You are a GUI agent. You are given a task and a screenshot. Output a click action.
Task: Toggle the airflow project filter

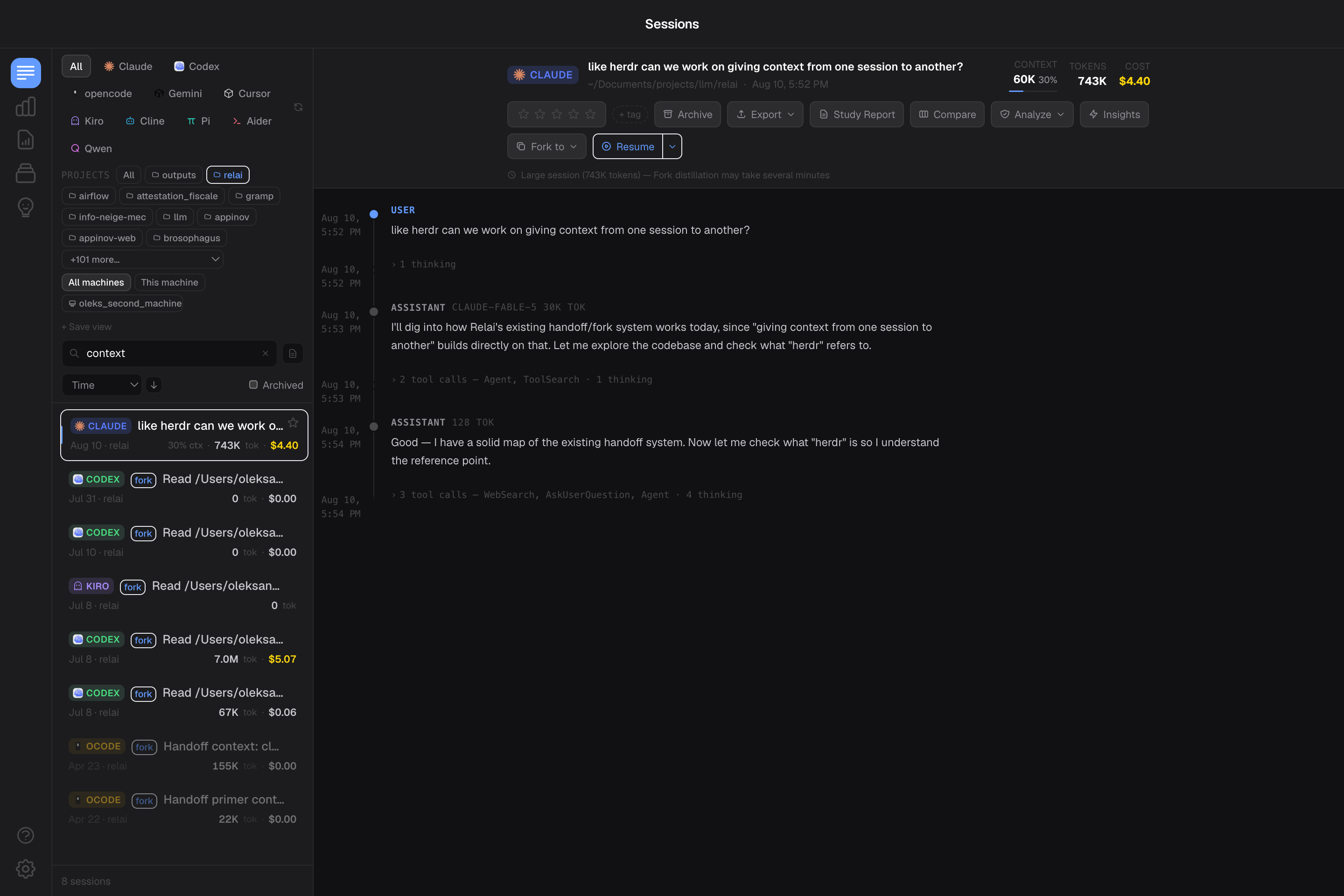point(89,196)
